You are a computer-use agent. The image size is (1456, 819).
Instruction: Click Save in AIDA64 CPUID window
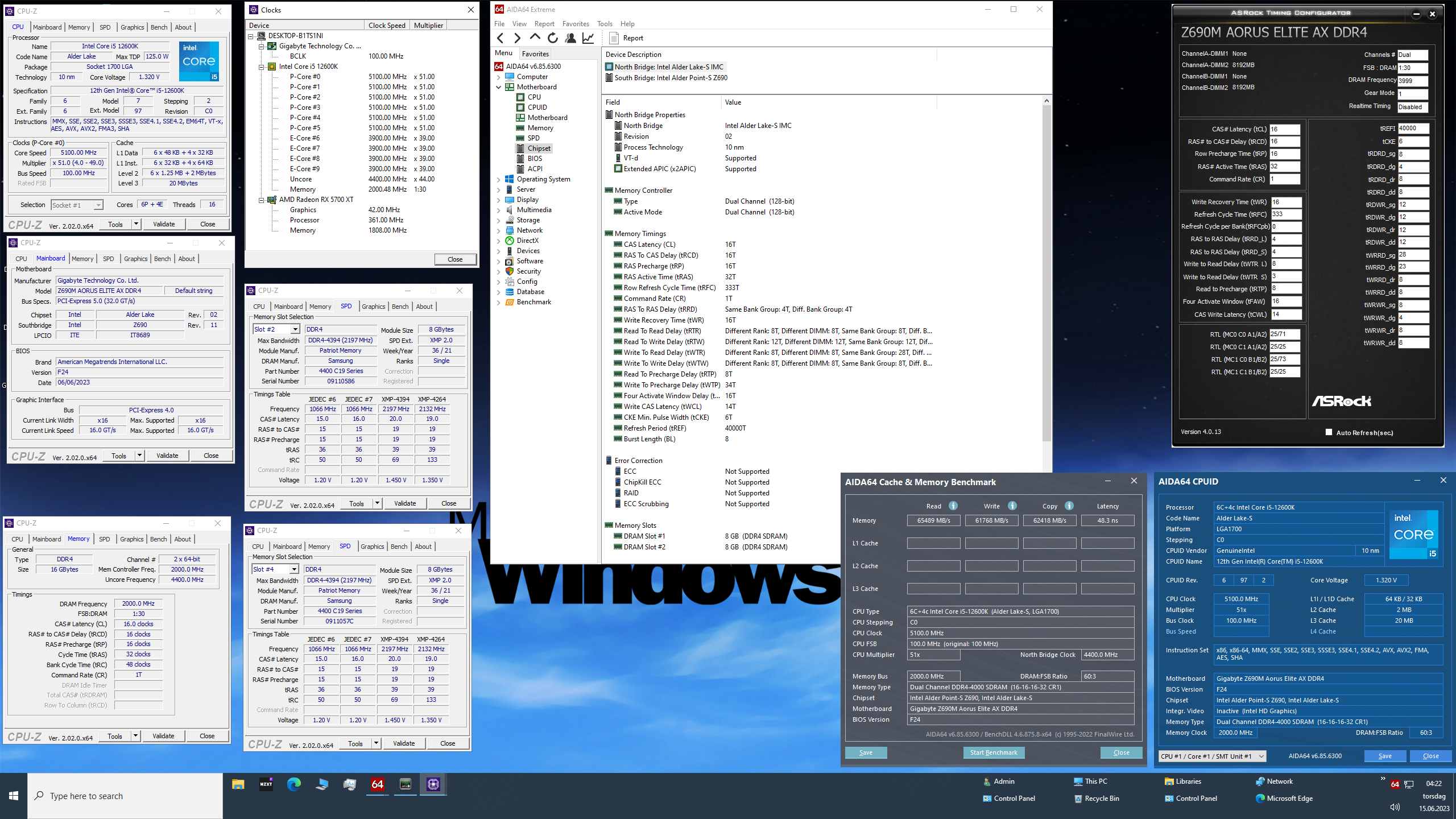1385,756
